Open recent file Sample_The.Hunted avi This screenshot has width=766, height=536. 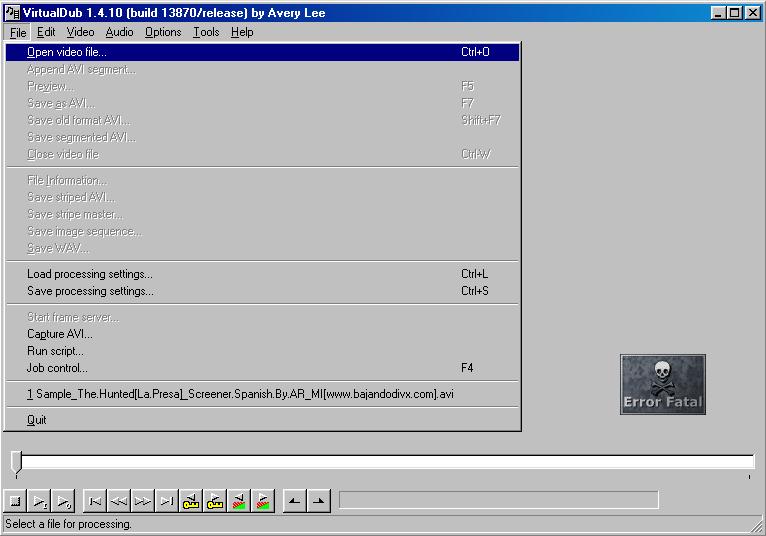(262, 394)
